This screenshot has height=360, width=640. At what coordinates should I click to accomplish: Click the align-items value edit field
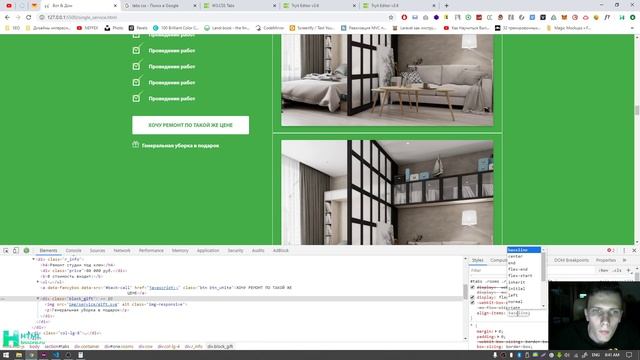518,313
